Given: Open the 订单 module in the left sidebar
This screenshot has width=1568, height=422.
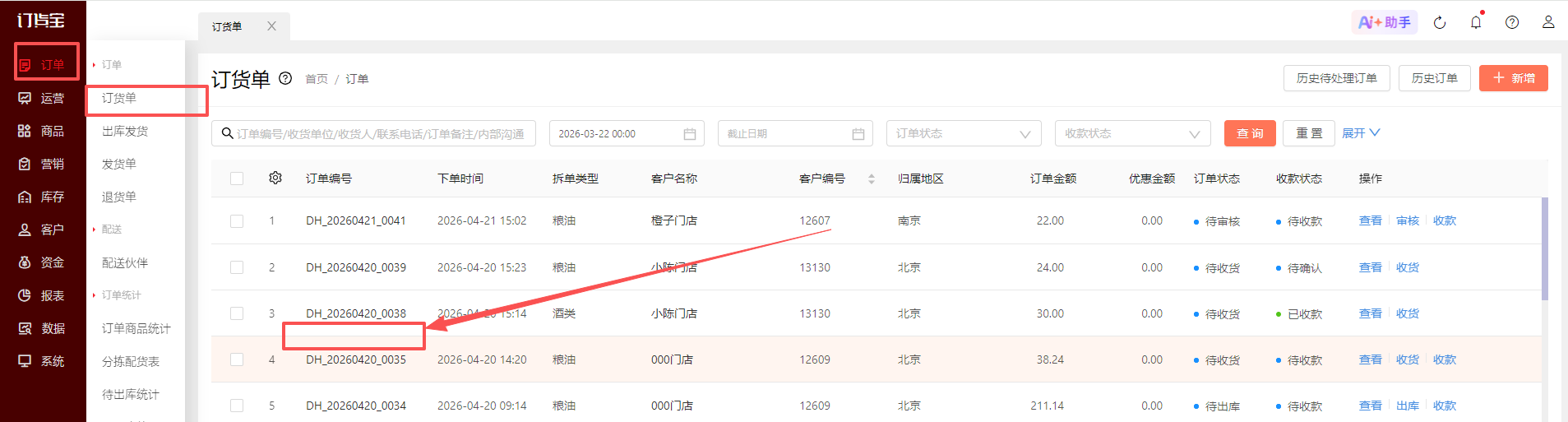Looking at the screenshot, I should (x=43, y=65).
